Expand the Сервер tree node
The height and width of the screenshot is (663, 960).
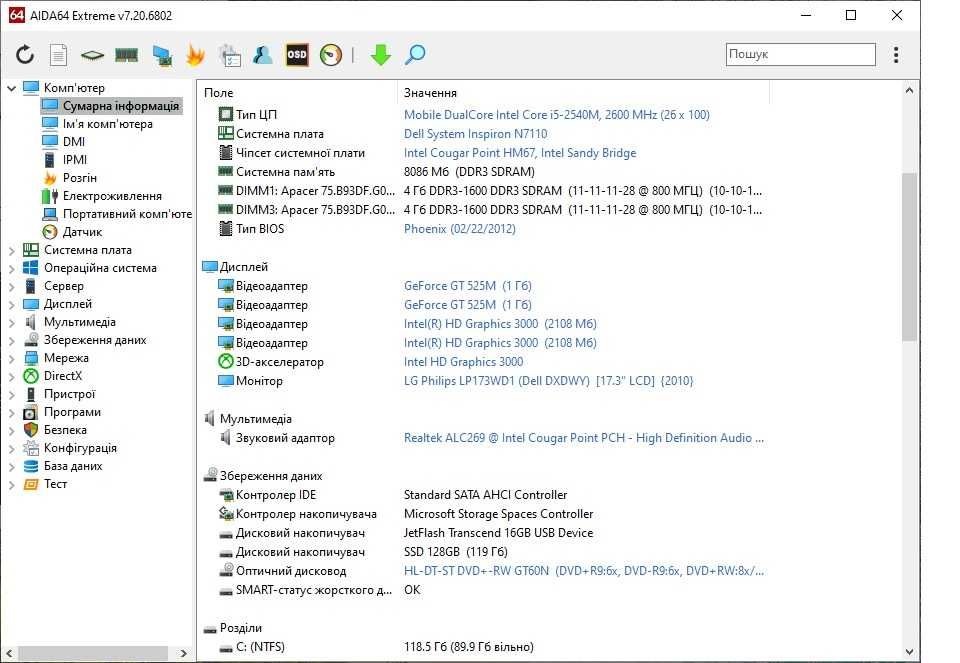11,287
